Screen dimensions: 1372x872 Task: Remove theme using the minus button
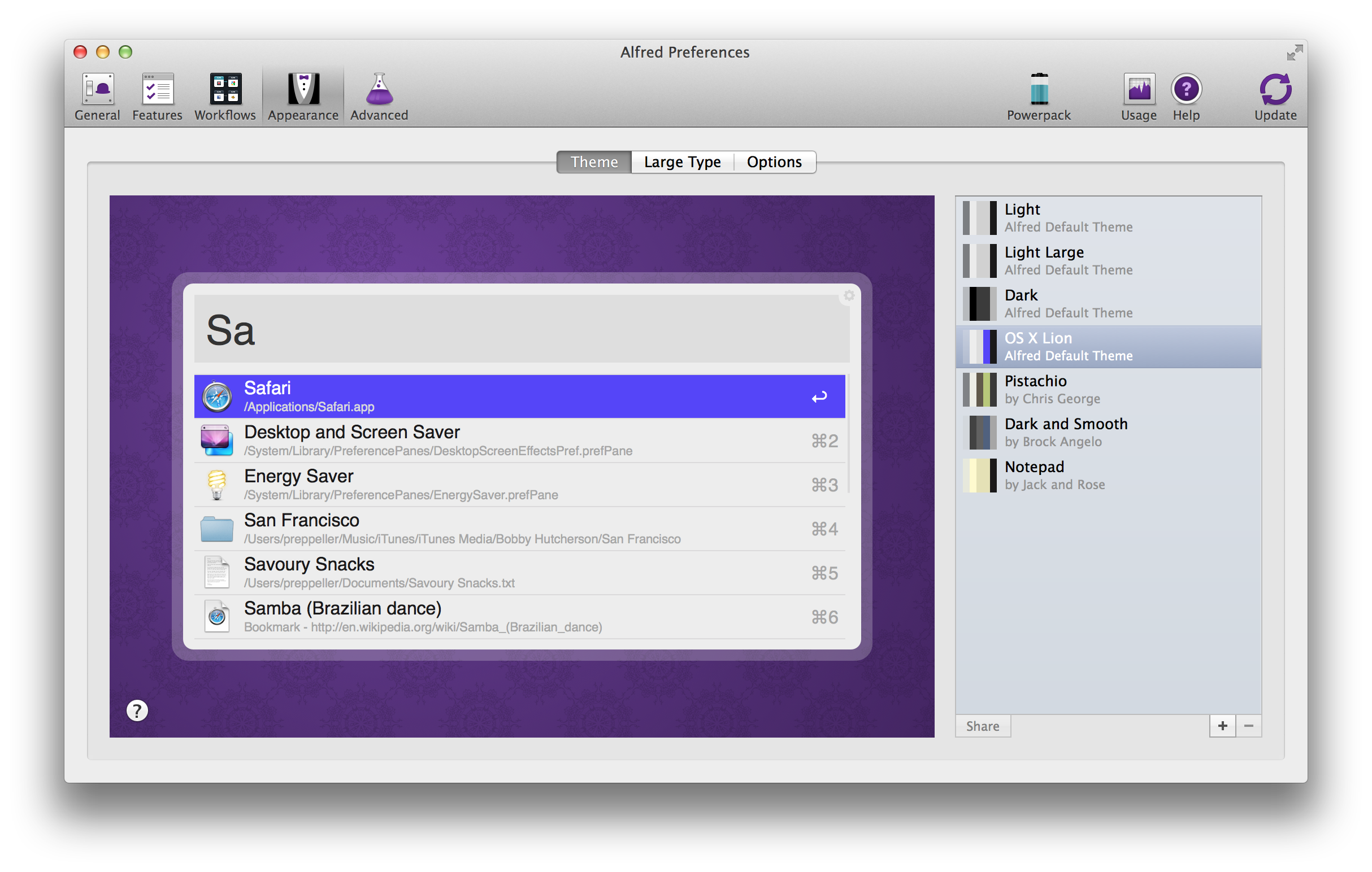[1248, 726]
